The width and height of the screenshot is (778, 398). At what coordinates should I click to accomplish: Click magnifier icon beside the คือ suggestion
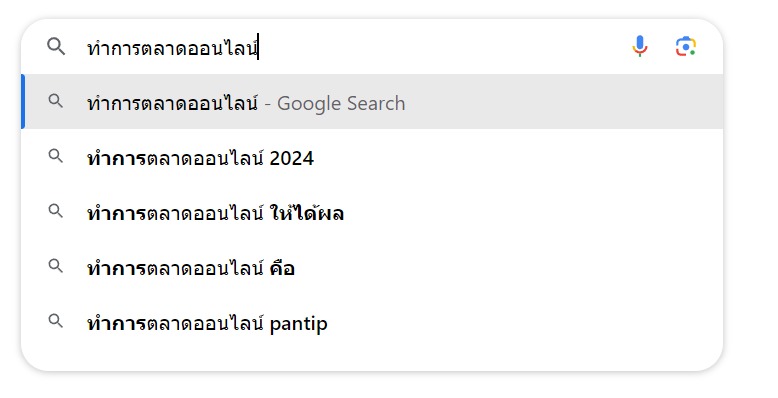point(56,266)
